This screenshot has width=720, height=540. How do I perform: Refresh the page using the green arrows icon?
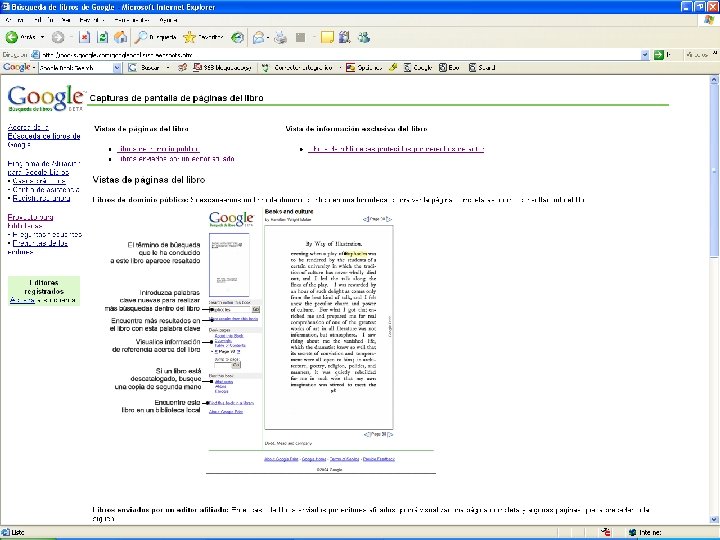102,37
